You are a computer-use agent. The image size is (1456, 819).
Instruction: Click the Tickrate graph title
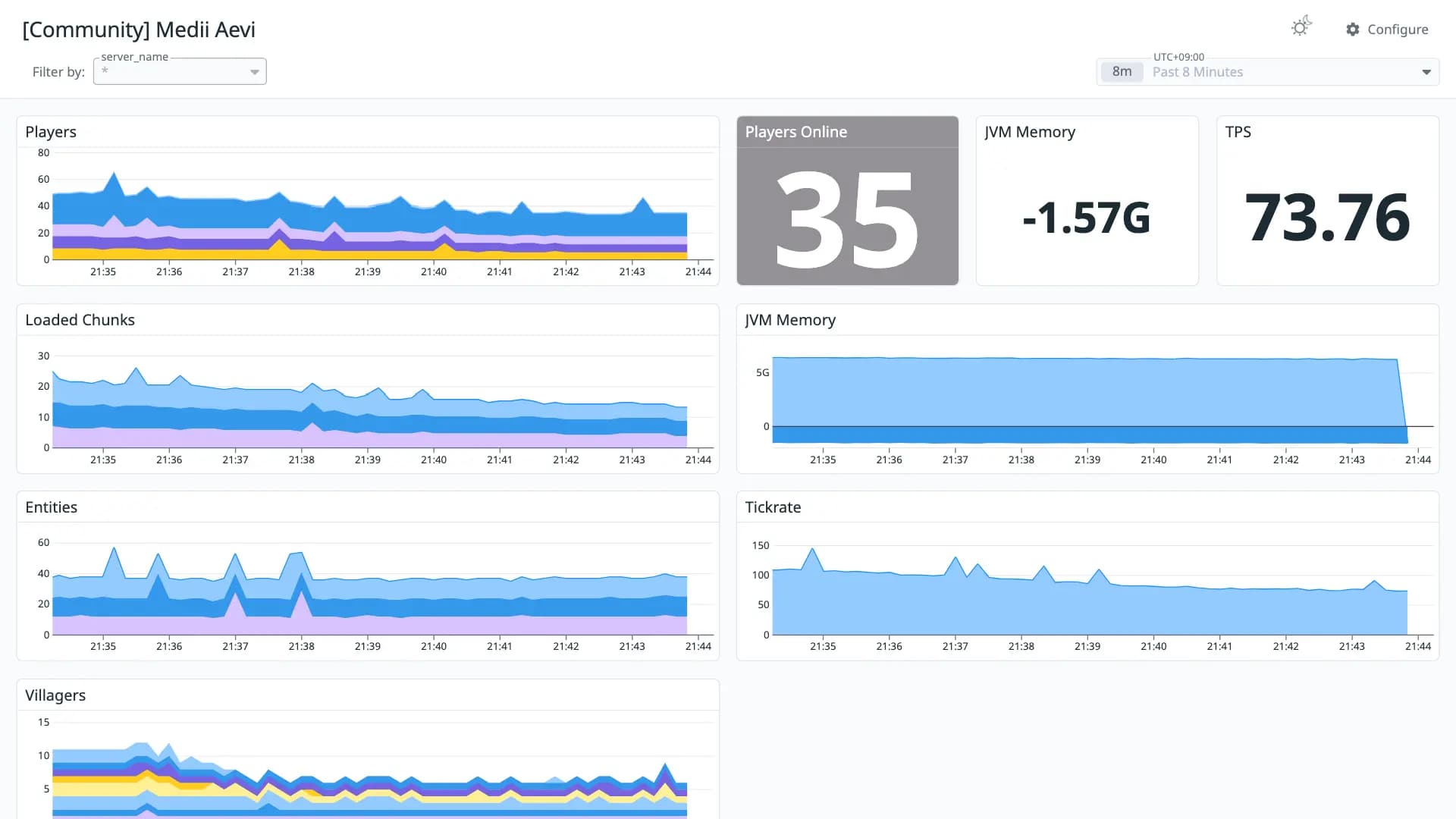pos(773,507)
